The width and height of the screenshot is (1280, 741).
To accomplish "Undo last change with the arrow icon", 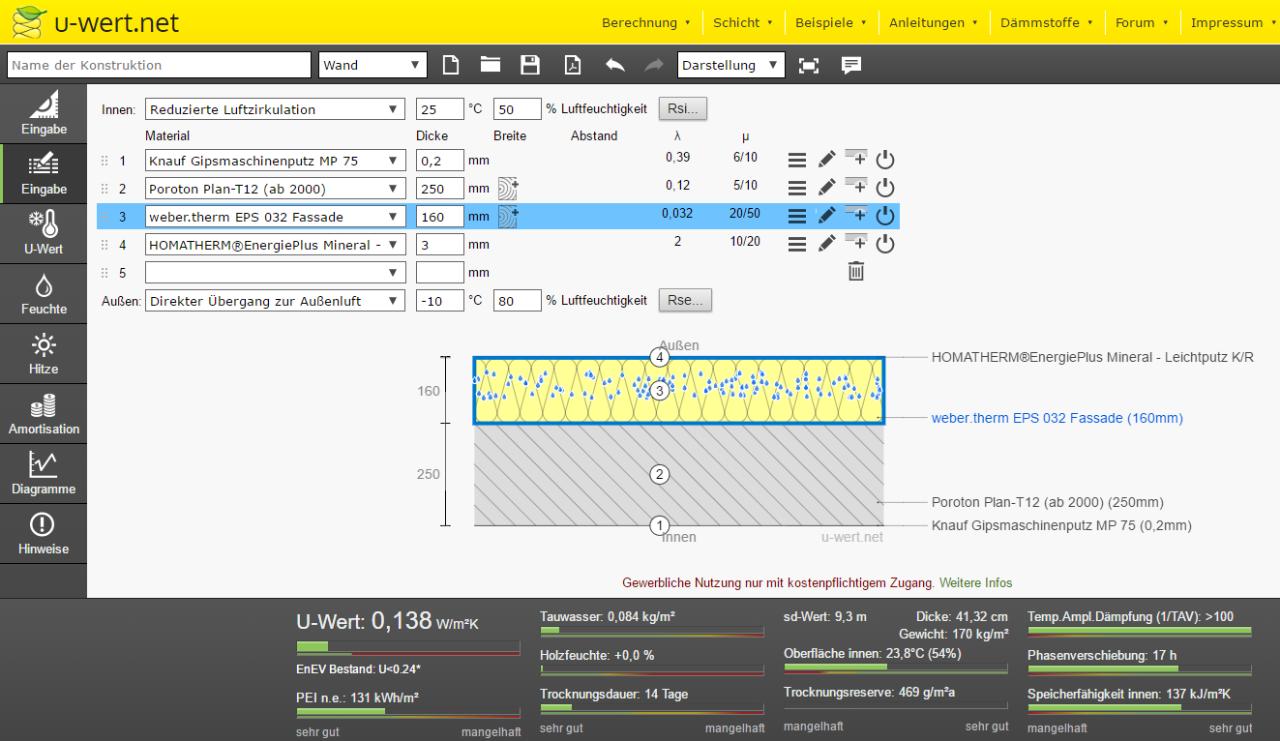I will click(615, 65).
